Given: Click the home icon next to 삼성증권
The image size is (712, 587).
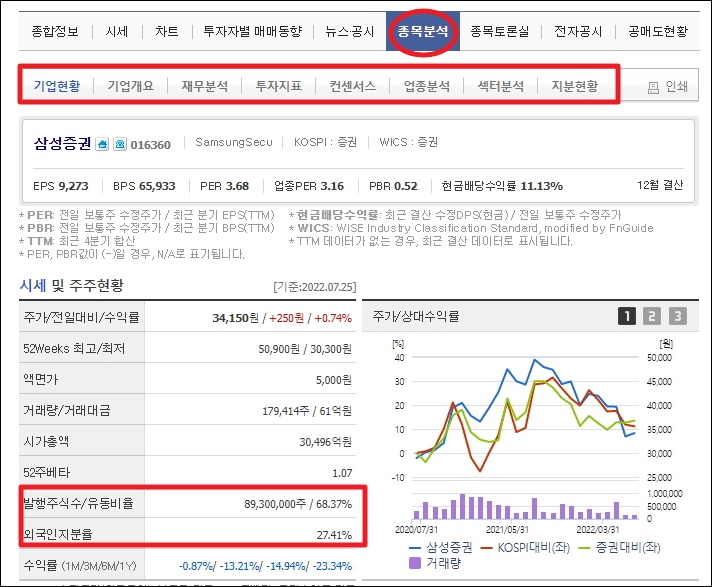Looking at the screenshot, I should (102, 144).
